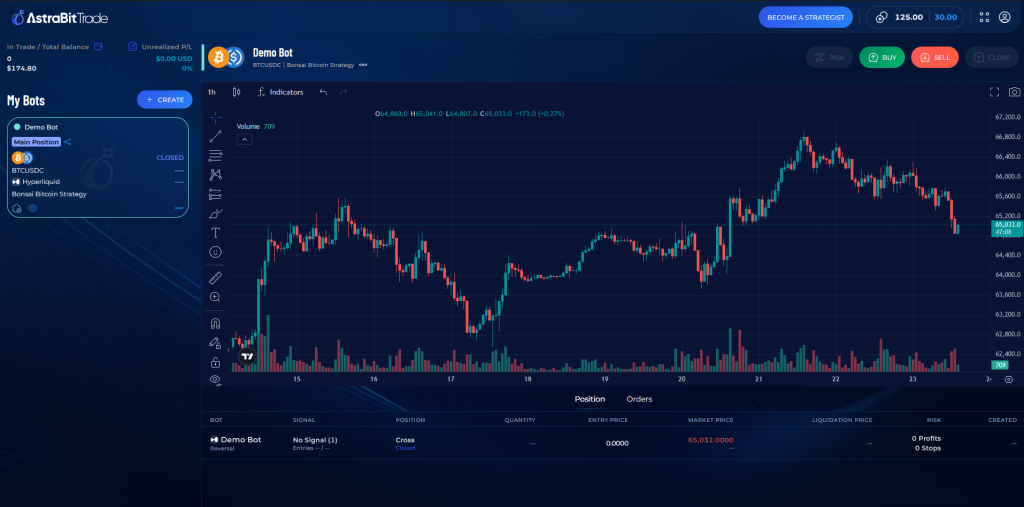Click the CREATE bot button

pyautogui.click(x=165, y=99)
